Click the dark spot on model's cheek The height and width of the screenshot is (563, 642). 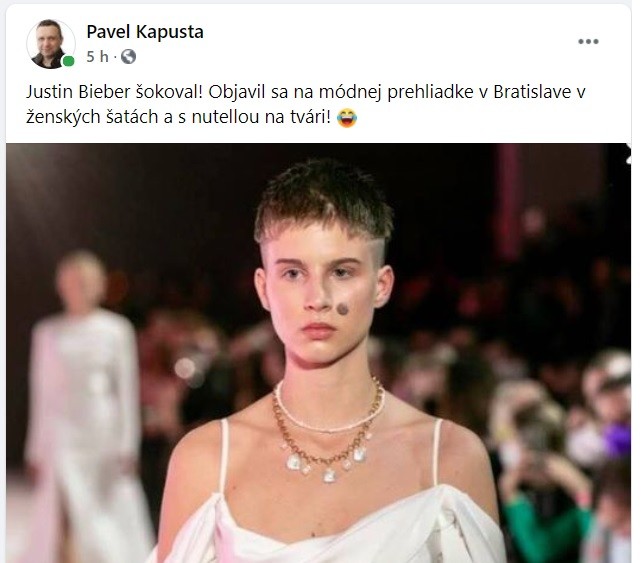tap(342, 308)
